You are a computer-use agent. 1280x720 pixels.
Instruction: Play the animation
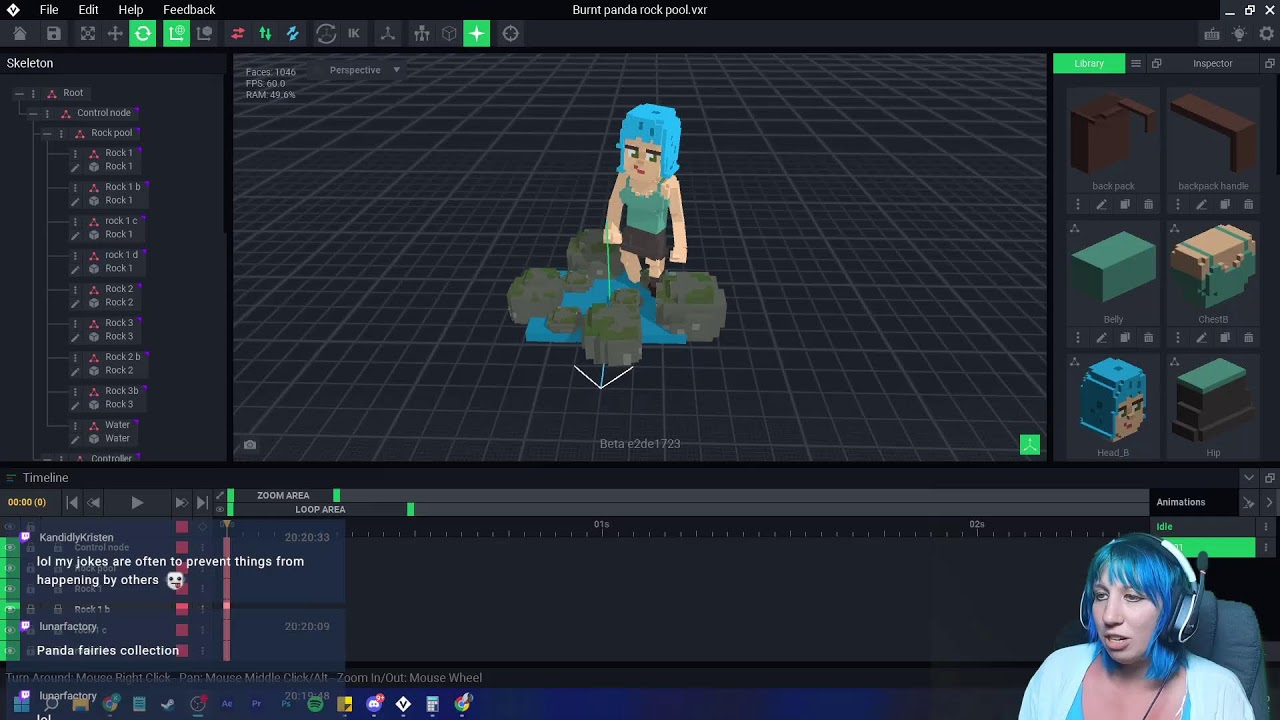click(x=137, y=503)
